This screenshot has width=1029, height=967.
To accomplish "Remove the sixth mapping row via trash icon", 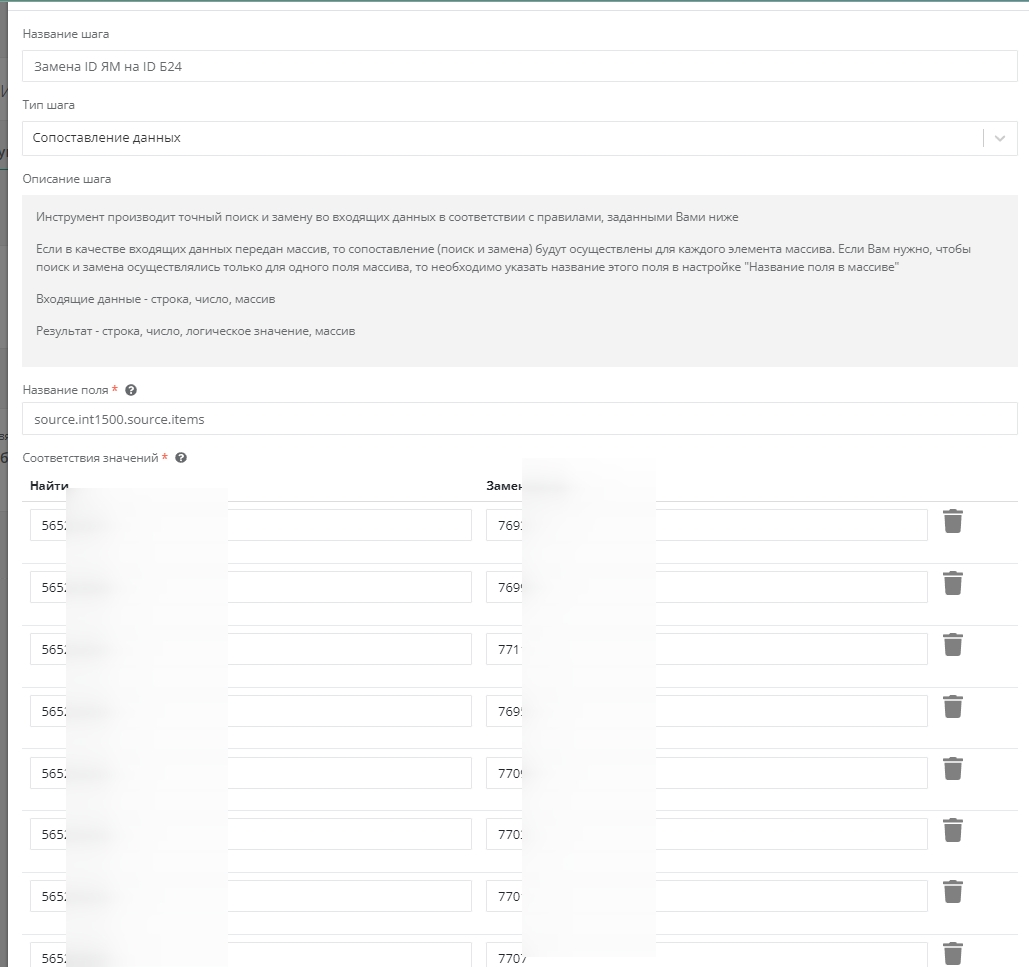I will pyautogui.click(x=953, y=831).
